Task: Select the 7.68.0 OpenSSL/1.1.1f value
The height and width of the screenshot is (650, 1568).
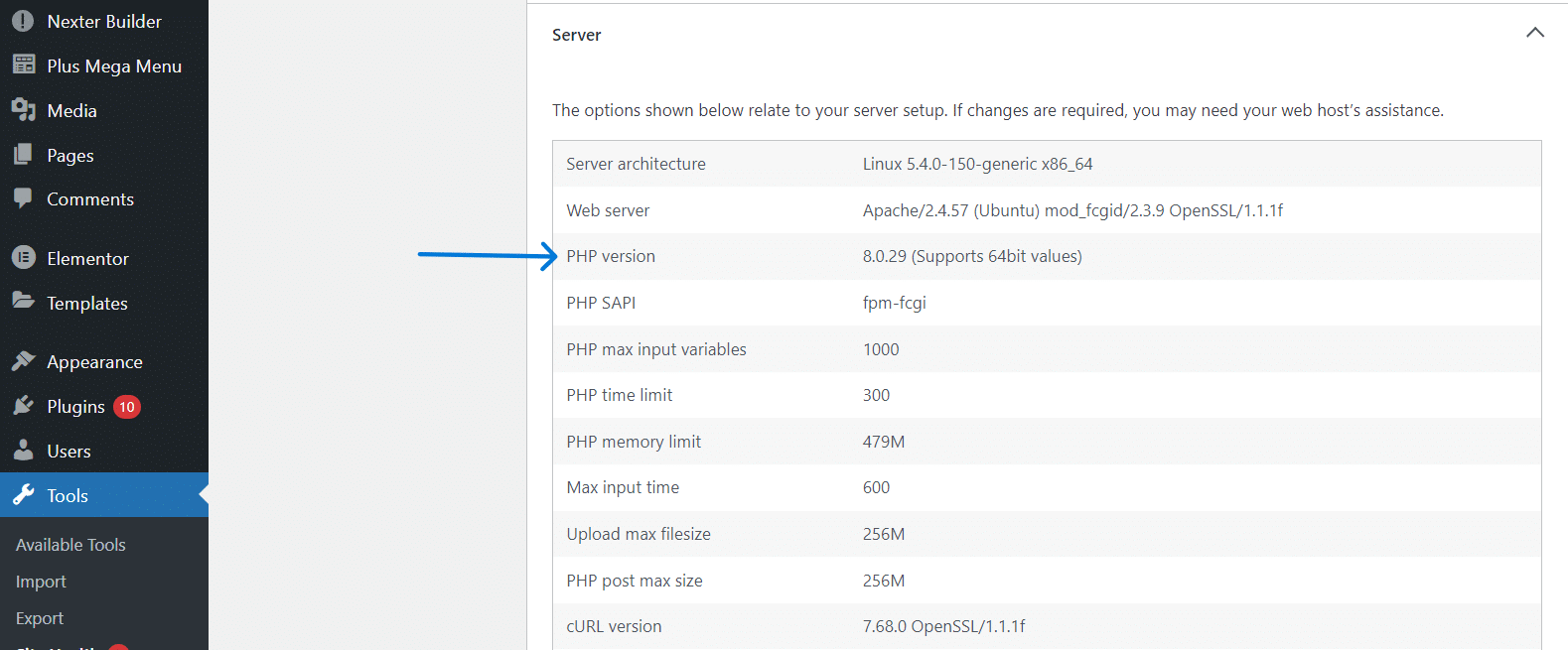Action: pos(943,626)
